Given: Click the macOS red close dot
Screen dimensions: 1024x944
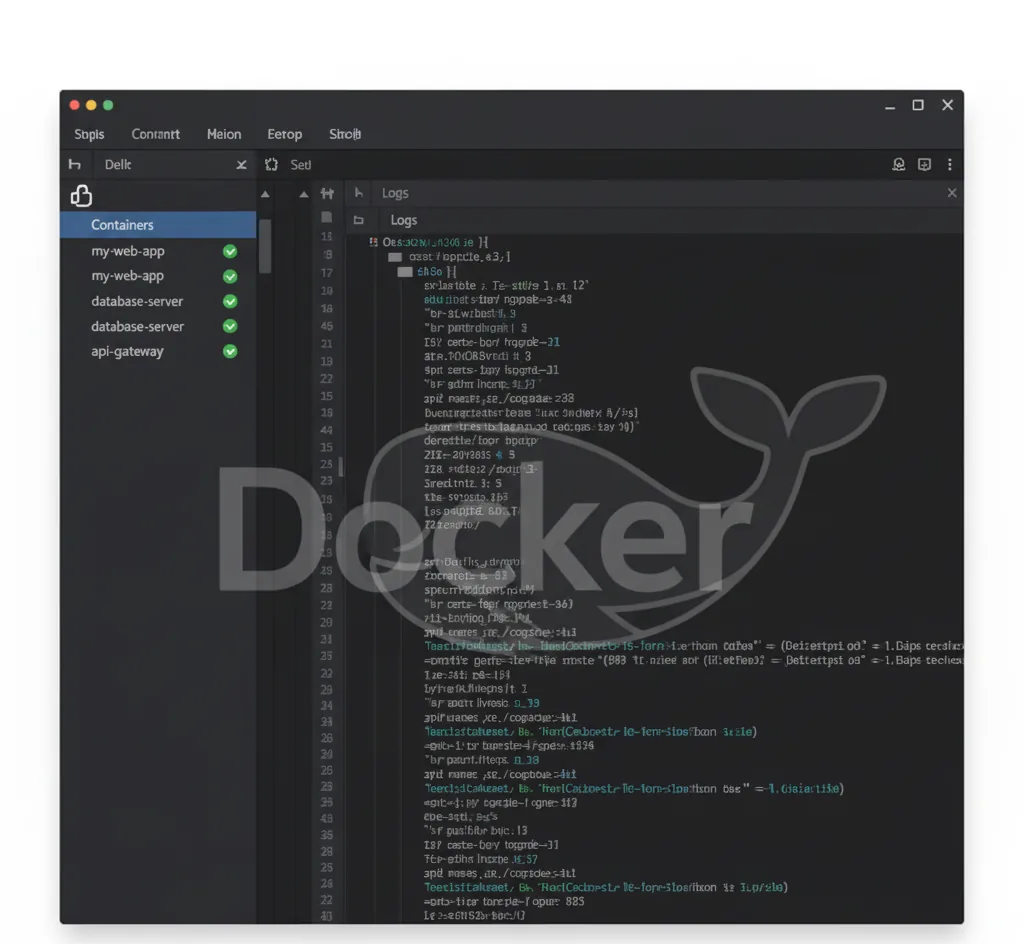Looking at the screenshot, I should (74, 105).
